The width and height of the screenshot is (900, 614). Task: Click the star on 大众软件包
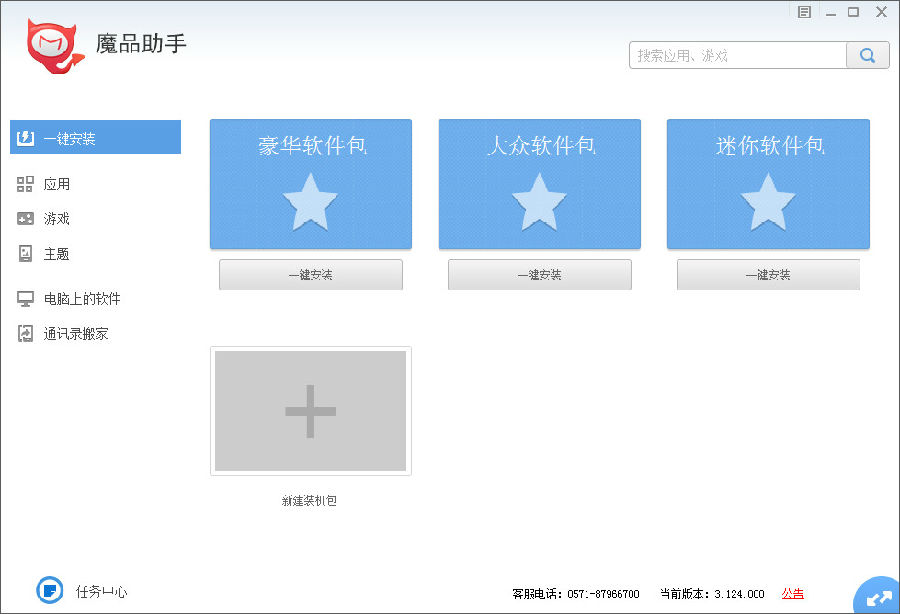point(539,202)
